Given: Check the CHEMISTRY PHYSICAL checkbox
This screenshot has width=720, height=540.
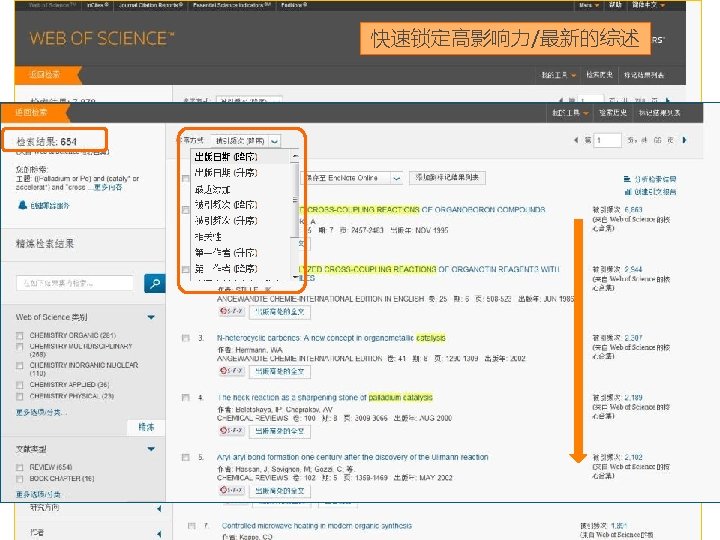Looking at the screenshot, I should click(19, 396).
